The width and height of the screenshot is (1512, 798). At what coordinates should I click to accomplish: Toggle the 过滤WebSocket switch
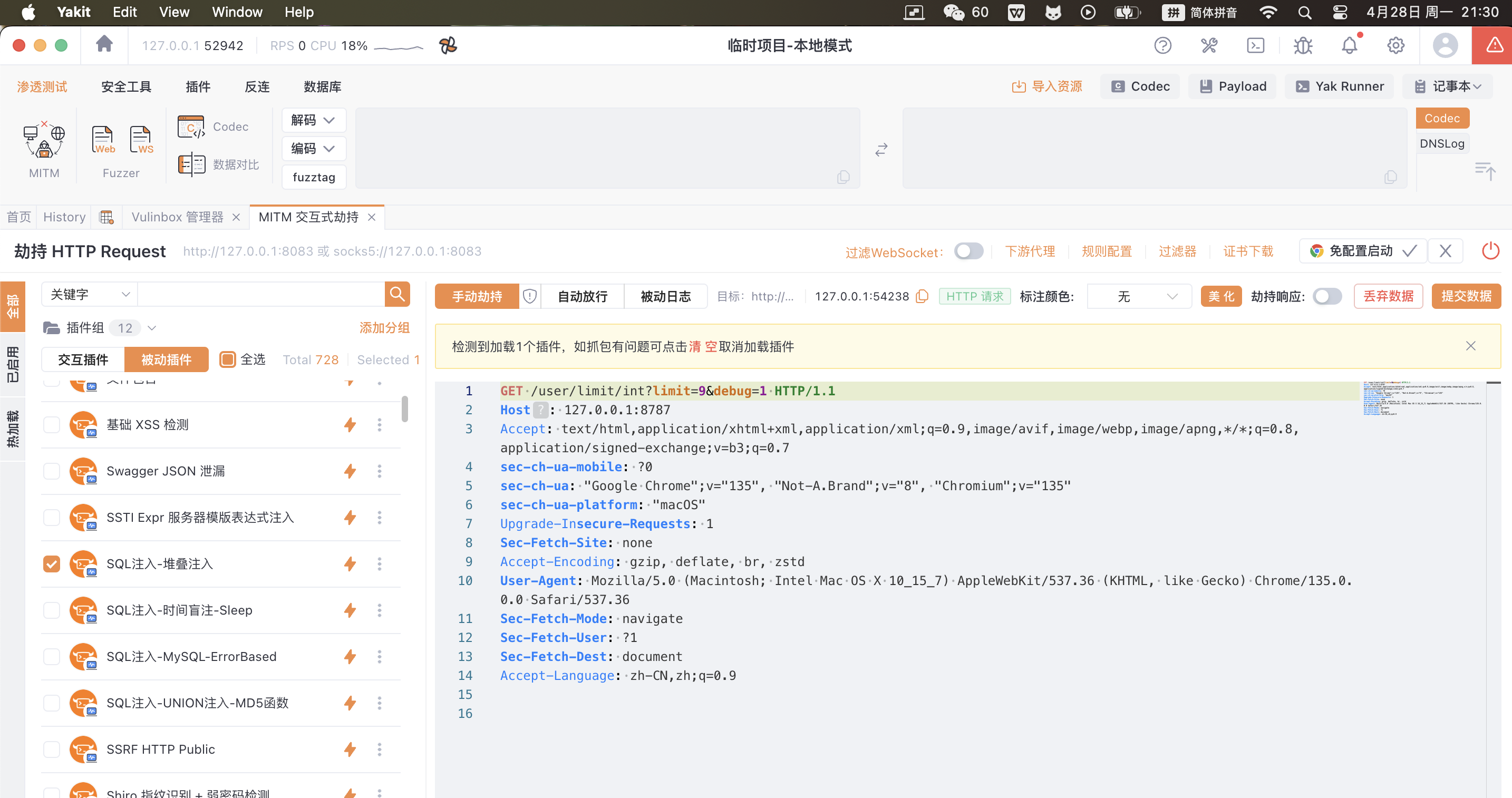[x=968, y=251]
